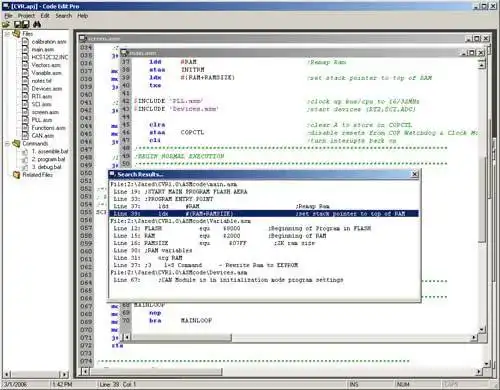Image resolution: width=500 pixels, height=390 pixels.
Task: Click the Open project toolbar icon
Action: pyautogui.click(x=6, y=24)
